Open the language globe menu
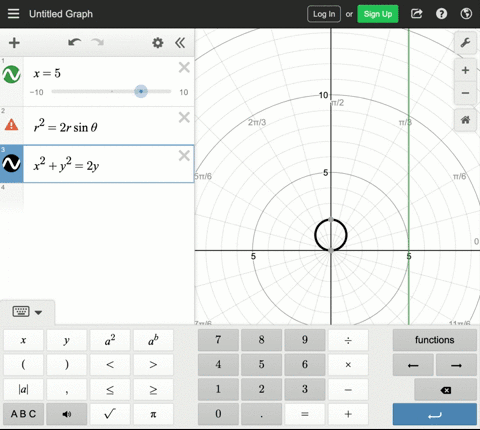480x430 pixels. 466,14
